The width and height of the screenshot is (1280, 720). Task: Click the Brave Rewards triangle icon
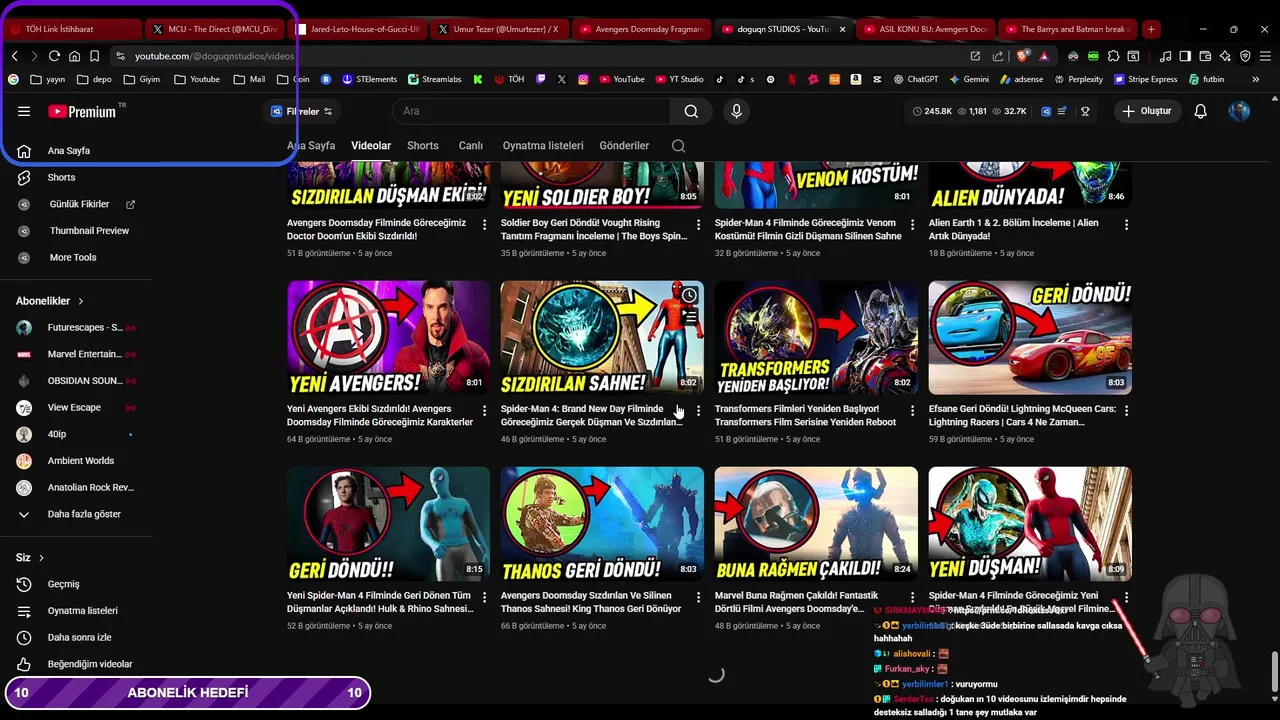[x=1044, y=56]
